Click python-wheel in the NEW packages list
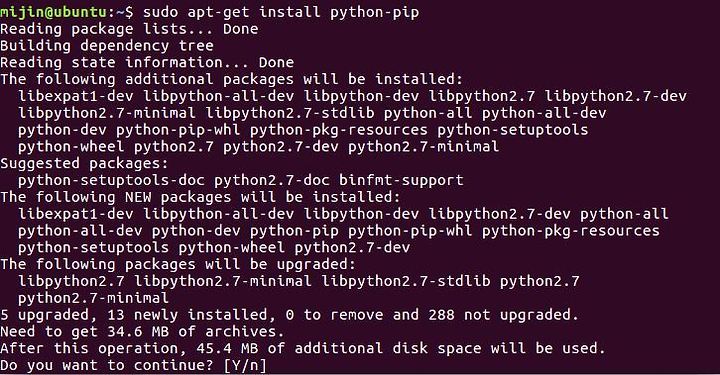720x375 pixels. pyautogui.click(x=231, y=248)
